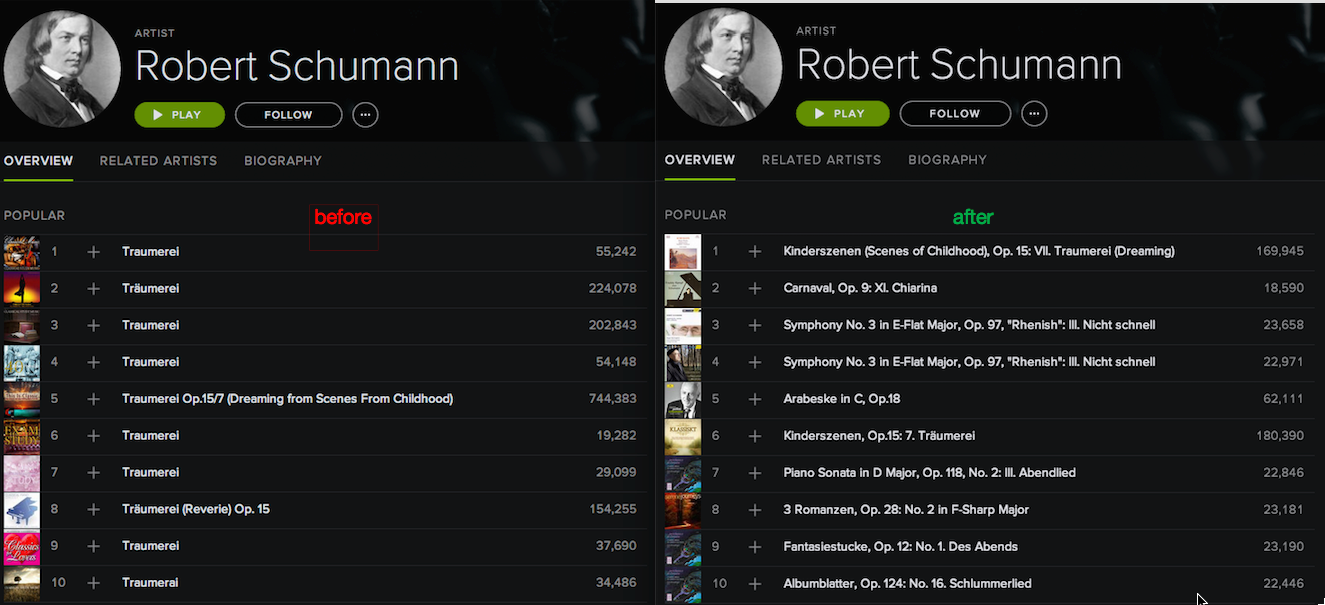The height and width of the screenshot is (605, 1325).
Task: Add Albumblatter, Op. 124 Schlummerlied with plus icon
Action: tap(755, 583)
